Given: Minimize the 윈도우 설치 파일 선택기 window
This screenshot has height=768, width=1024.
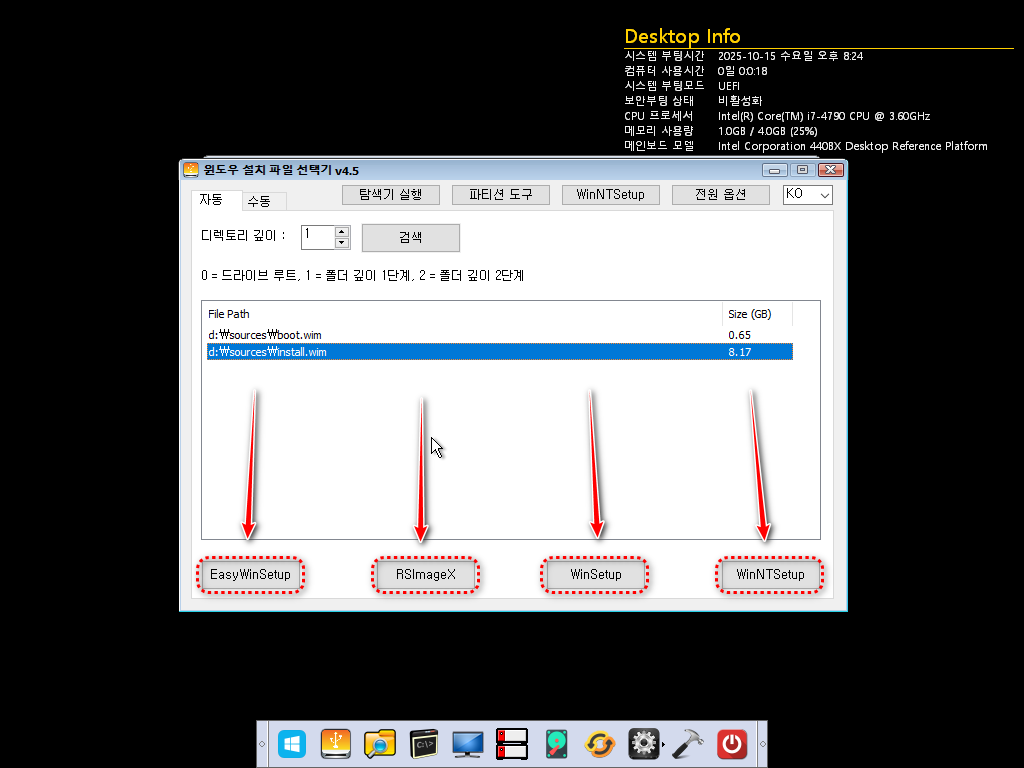Looking at the screenshot, I should coord(775,170).
